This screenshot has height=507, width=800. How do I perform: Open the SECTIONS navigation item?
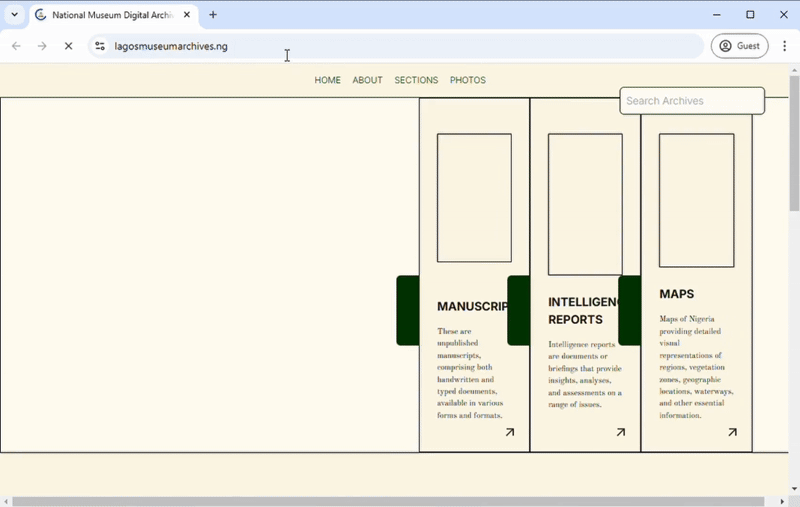416,80
